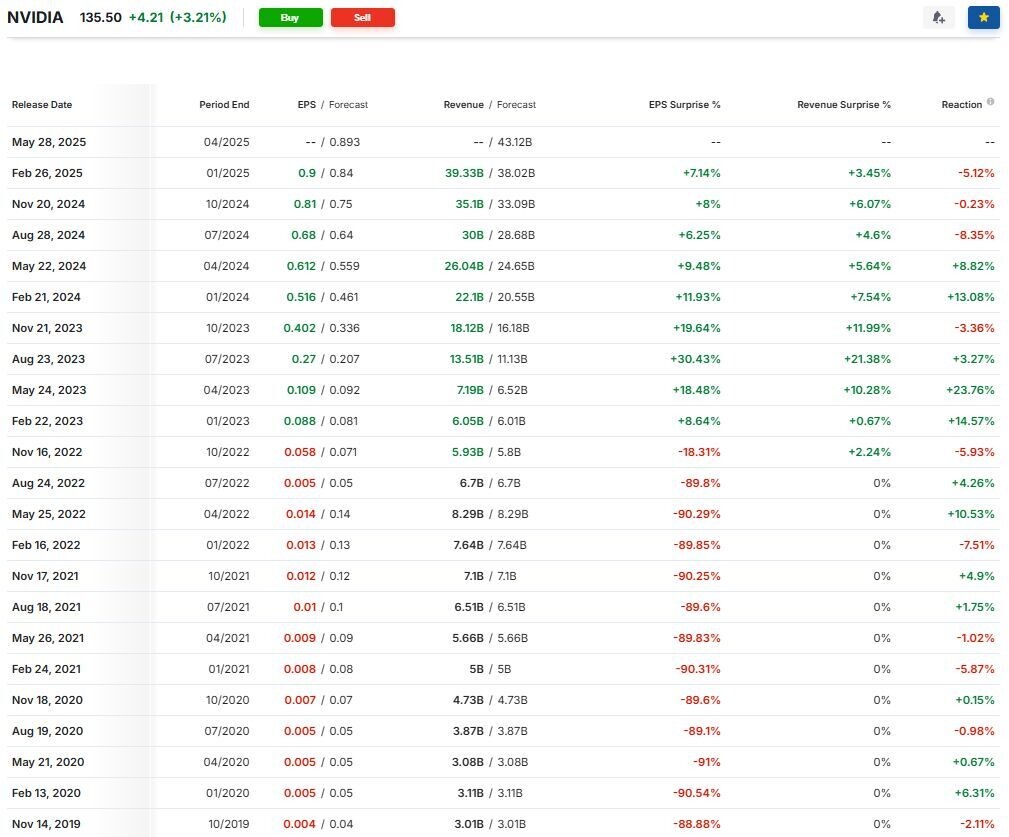Click the EPS / Forecast column header
1009x837 pixels.
[x=332, y=105]
